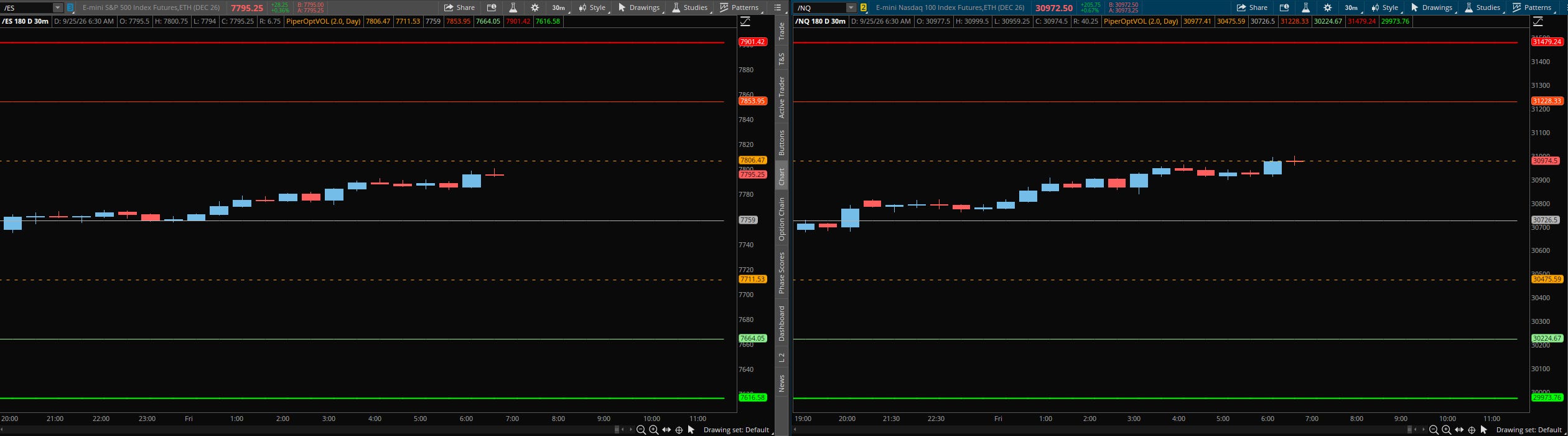Expand the /ES Drawing set Default menu
This screenshot has height=436, width=1568.
737,430
